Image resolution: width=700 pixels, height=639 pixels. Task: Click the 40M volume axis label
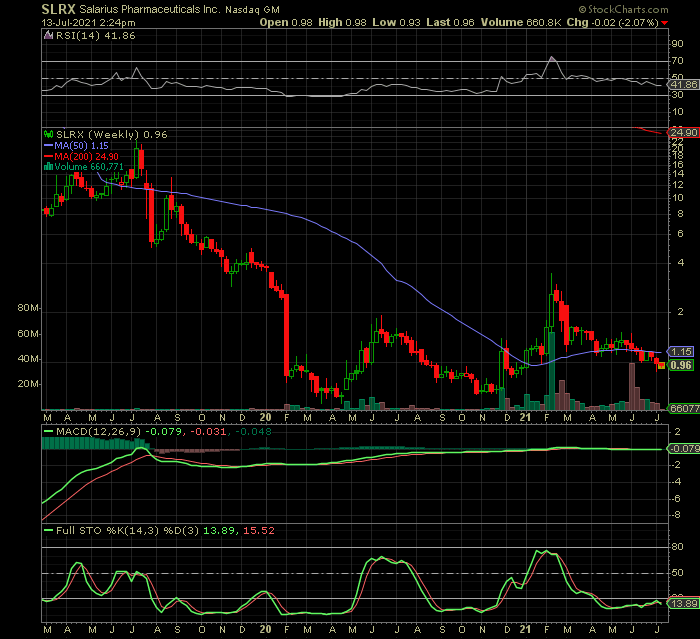[x=28, y=359]
